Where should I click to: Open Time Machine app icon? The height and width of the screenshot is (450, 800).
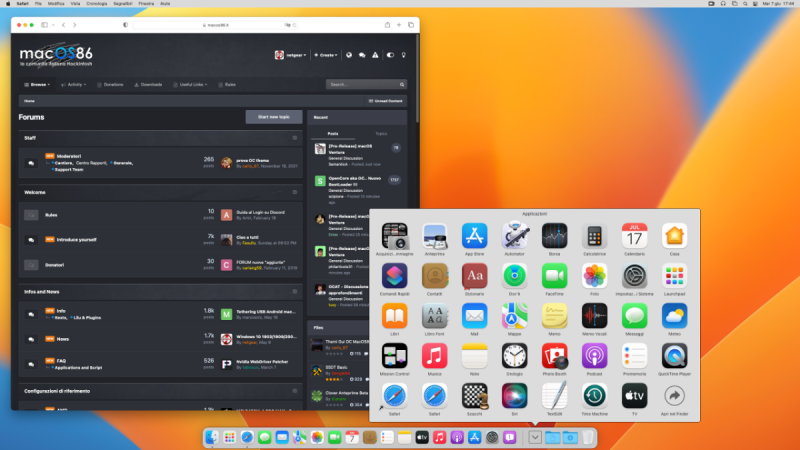(594, 396)
